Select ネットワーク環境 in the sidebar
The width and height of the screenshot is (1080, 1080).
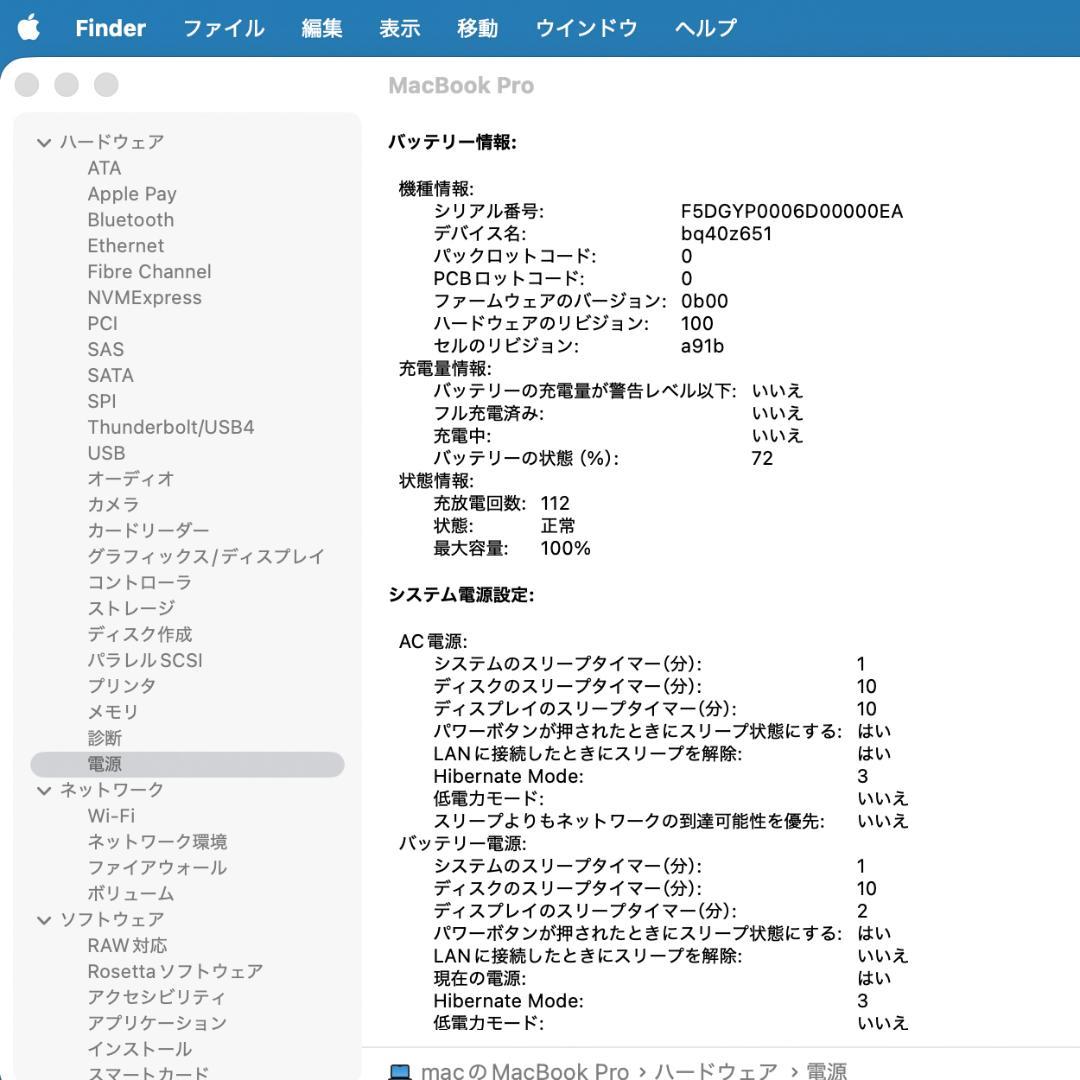(x=157, y=842)
